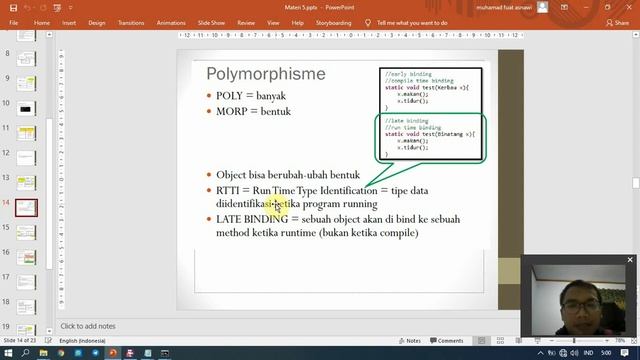
Task: Click the 'MORP = bentuk' bullet
Action: [x=253, y=111]
